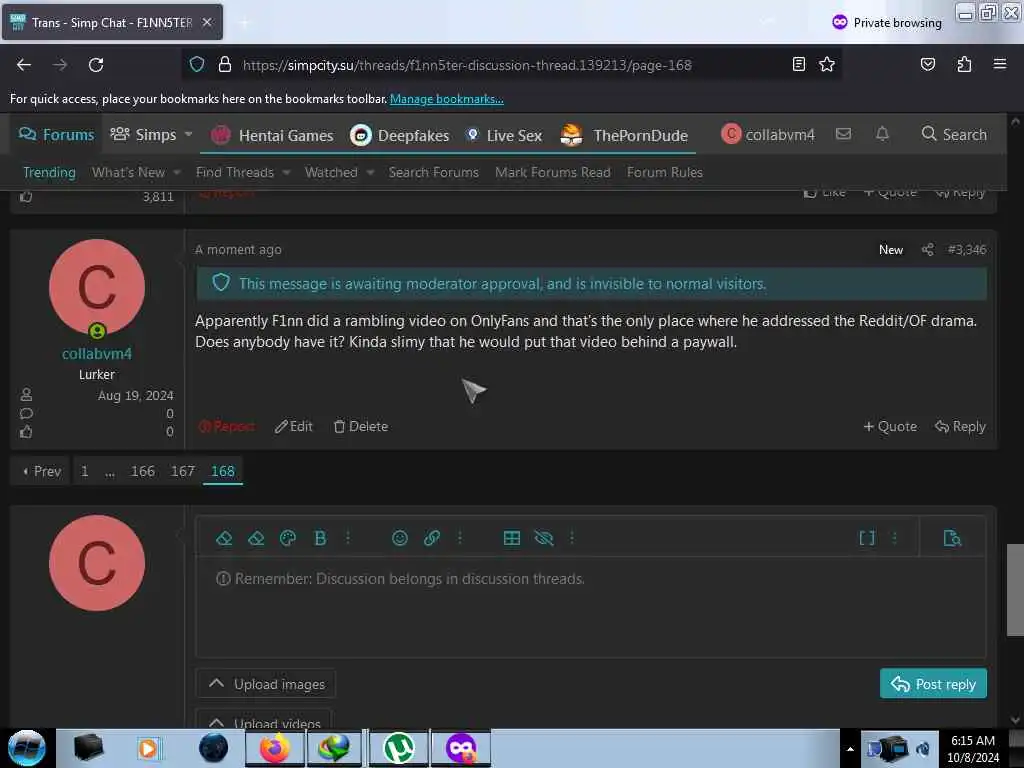Reload the page with refresh icon

(96, 65)
